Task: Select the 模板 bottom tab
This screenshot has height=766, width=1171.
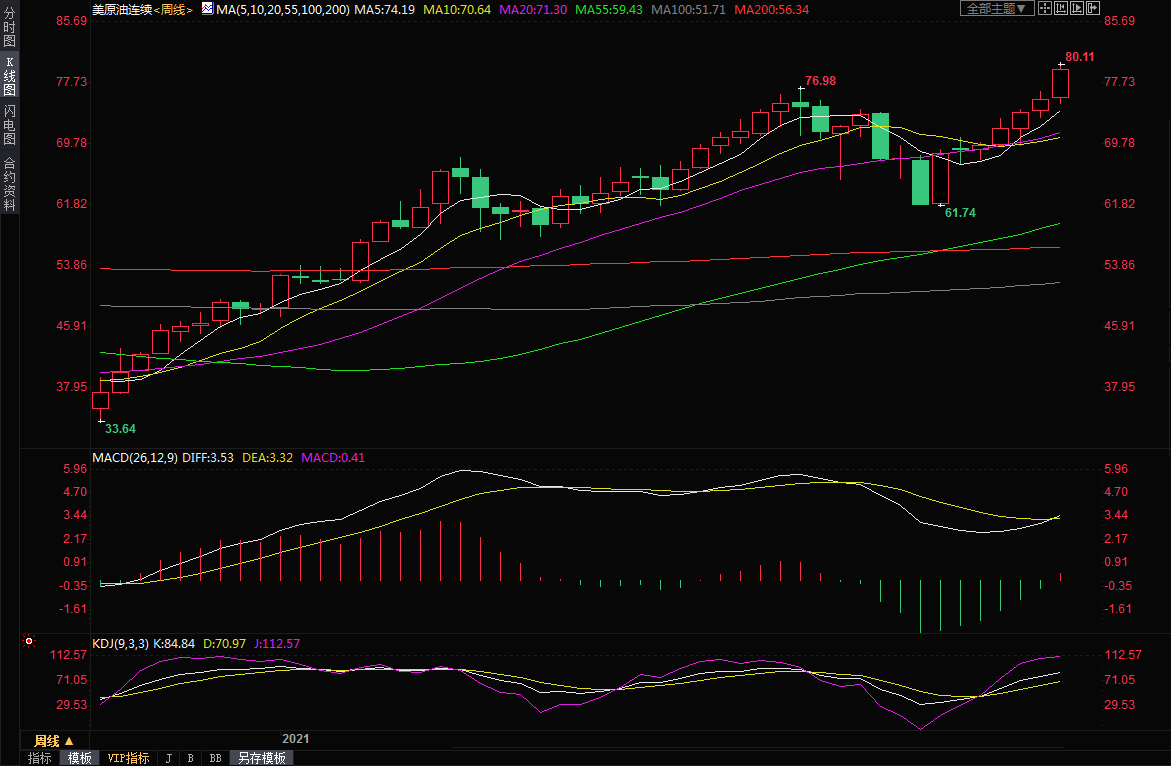Action: pyautogui.click(x=79, y=758)
